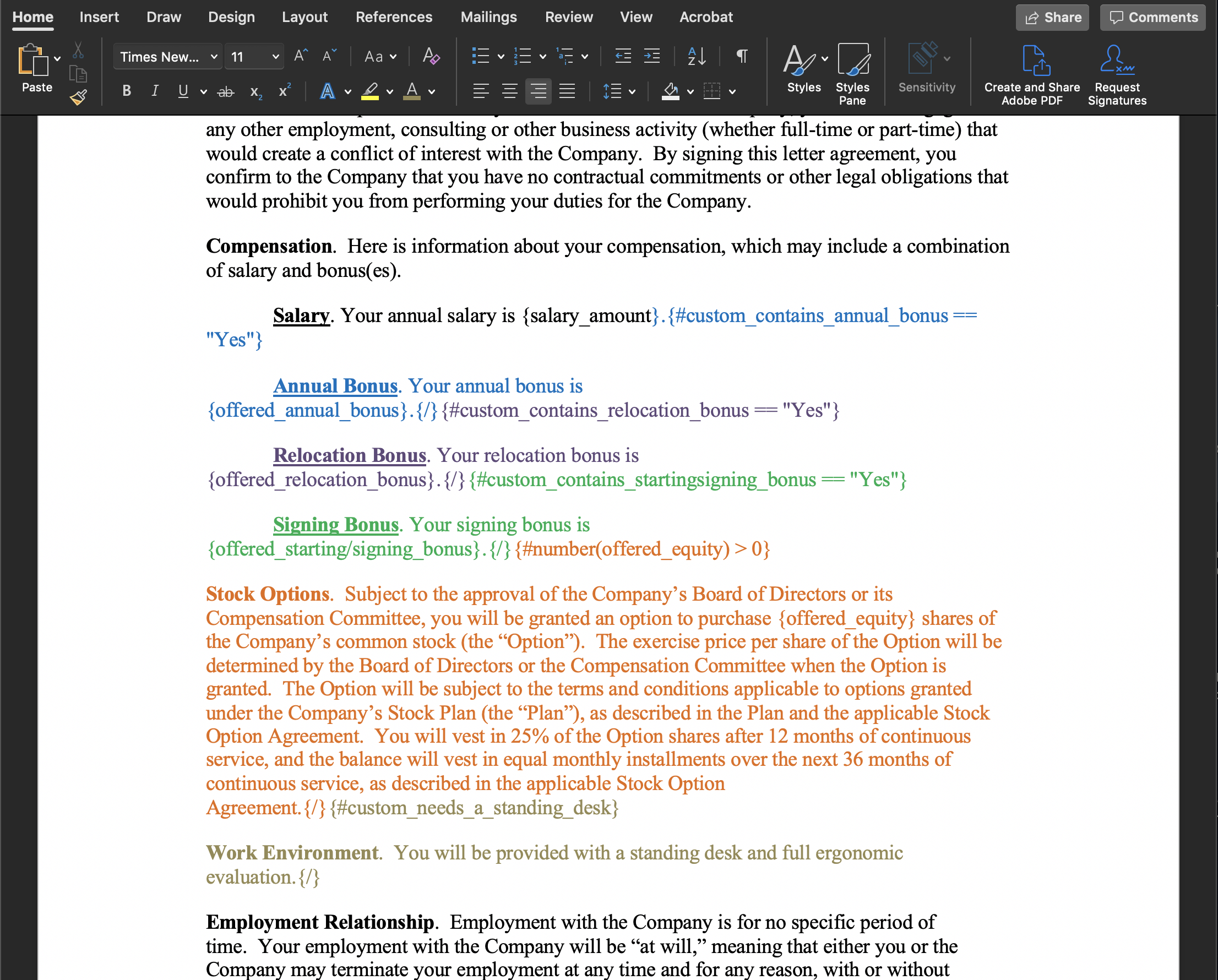Open the Styles Pane
The image size is (1218, 980).
click(852, 72)
